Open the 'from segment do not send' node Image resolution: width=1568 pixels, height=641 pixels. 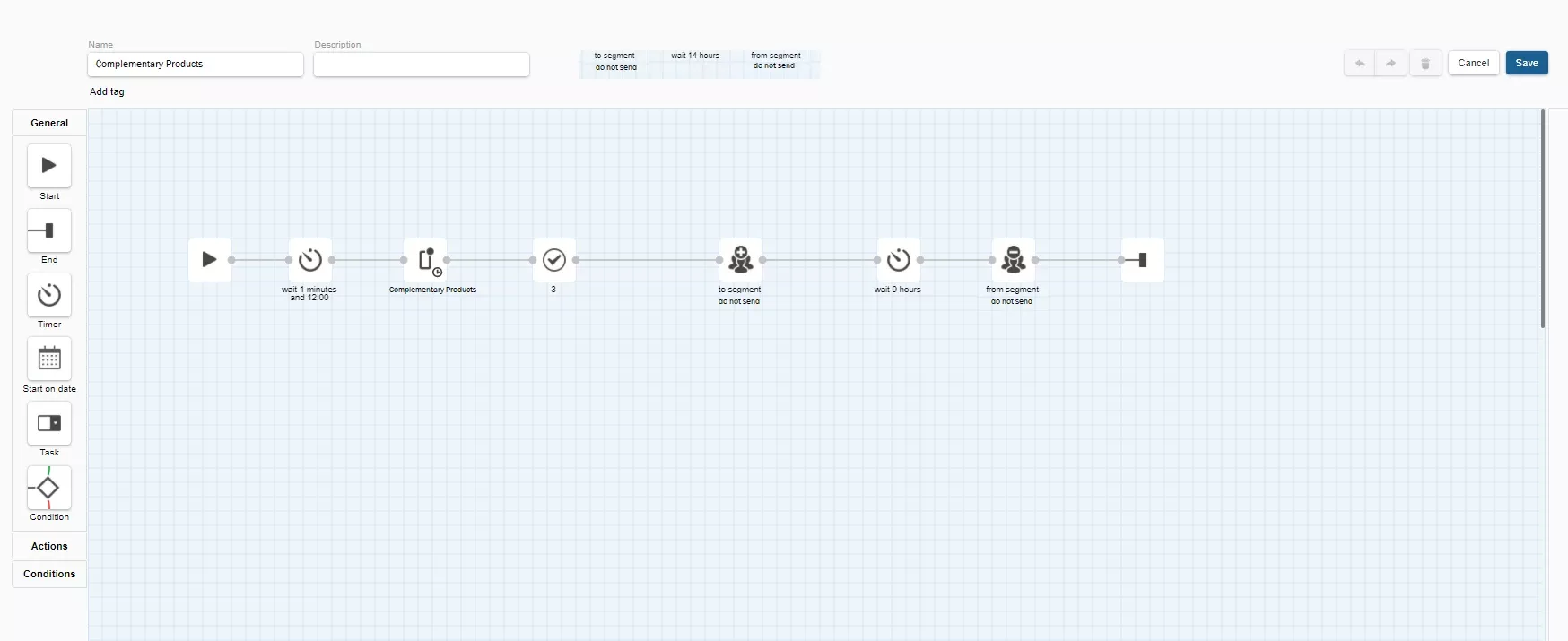[x=1014, y=260]
